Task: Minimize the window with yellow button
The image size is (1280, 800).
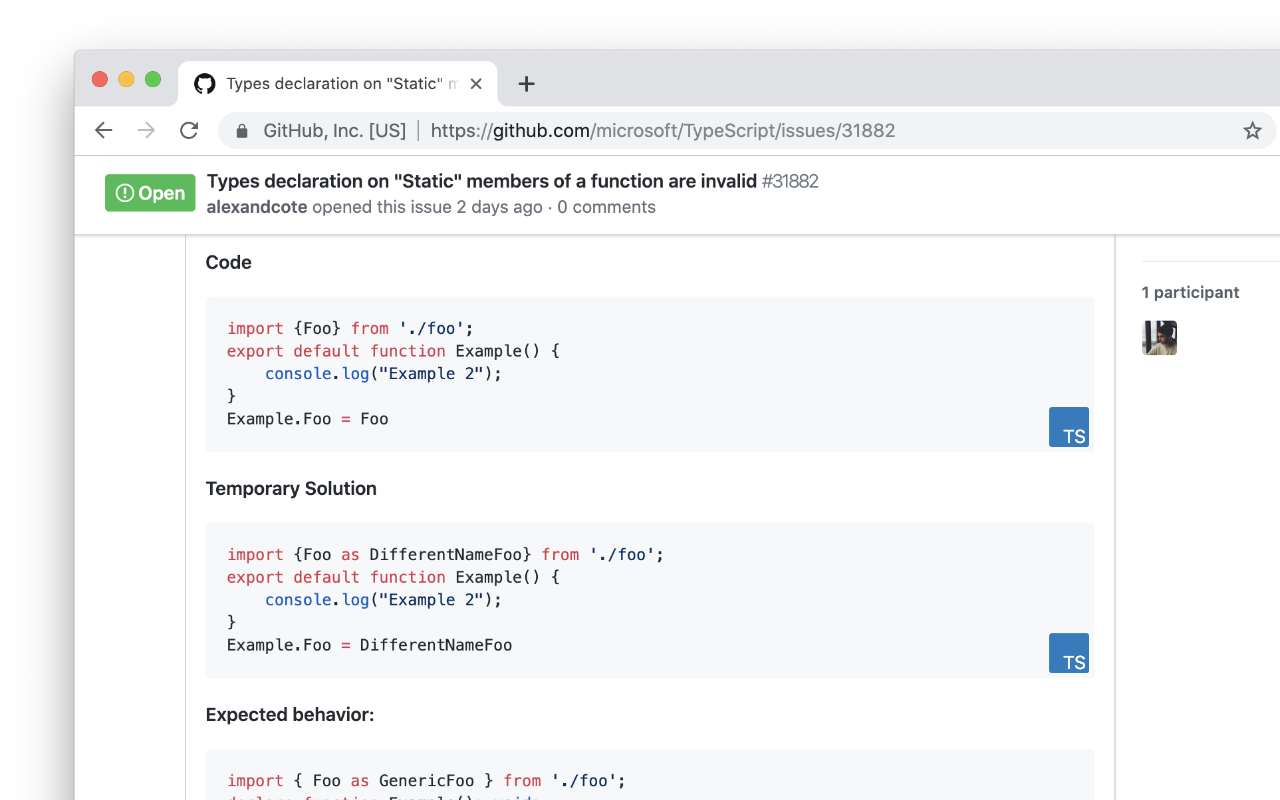Action: (126, 80)
